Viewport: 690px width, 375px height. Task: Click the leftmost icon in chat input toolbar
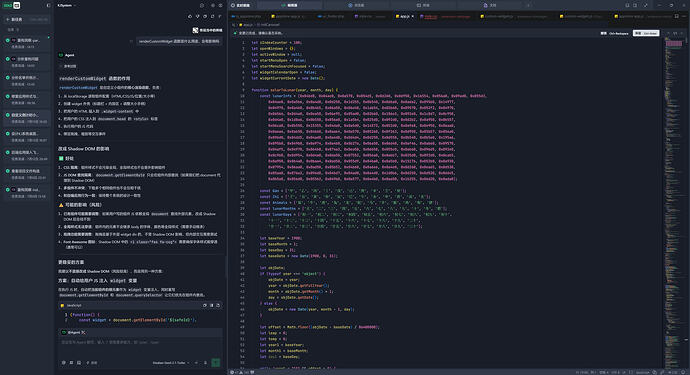click(x=63, y=363)
